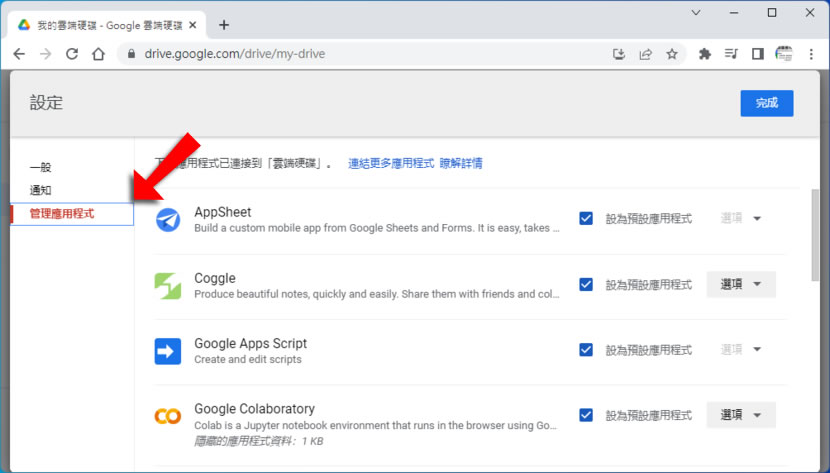
Task: Click the Google Colaboratory app name
Action: point(255,409)
